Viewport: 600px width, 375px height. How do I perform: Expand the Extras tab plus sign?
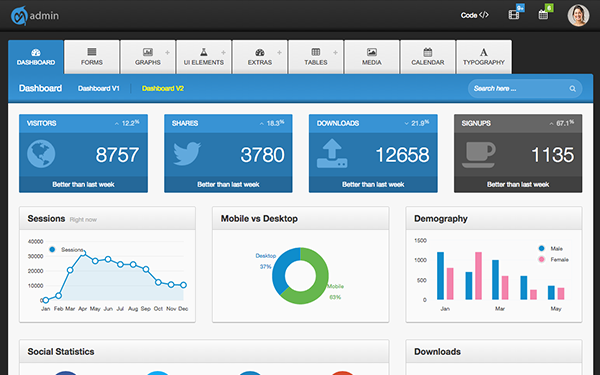point(279,52)
